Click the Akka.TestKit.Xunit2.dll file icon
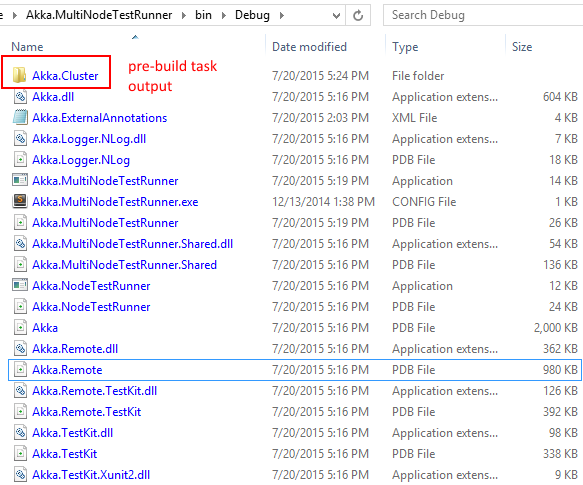The width and height of the screenshot is (583, 485). (x=20, y=475)
